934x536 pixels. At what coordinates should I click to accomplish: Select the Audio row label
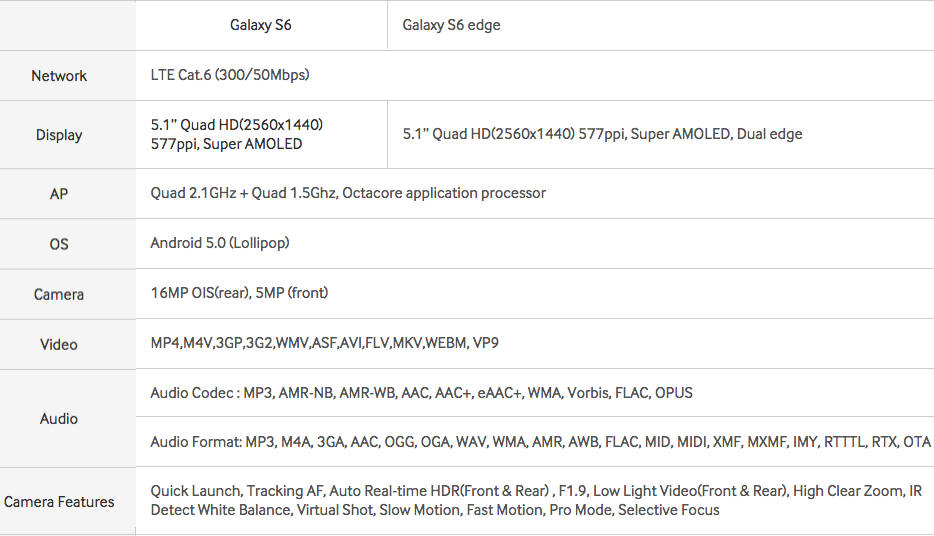[x=59, y=419]
